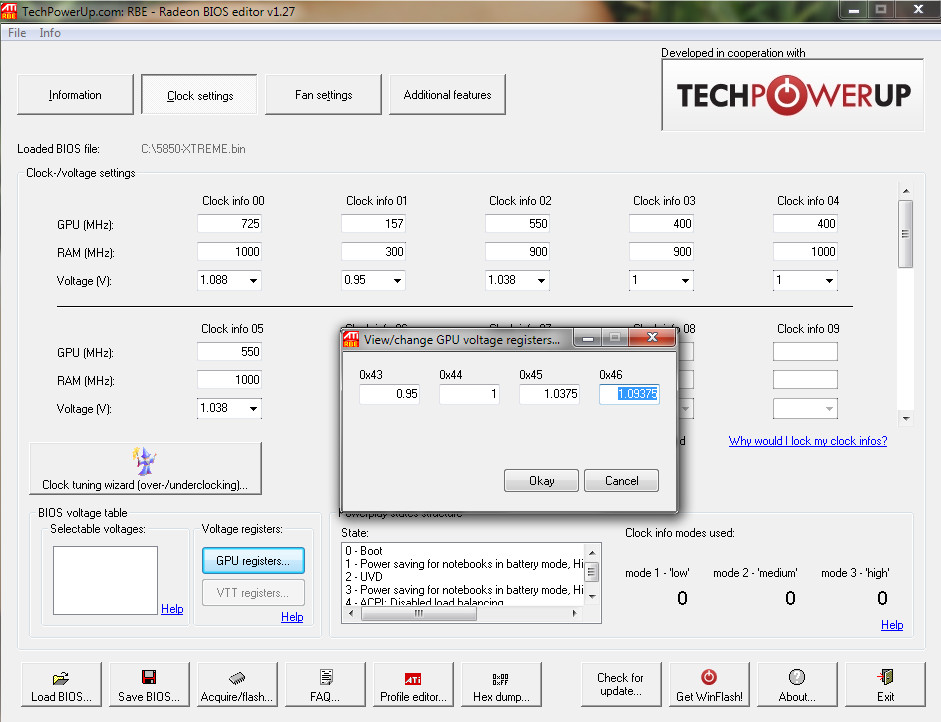Click clock settings vertical scrollbar down arrow

click(906, 418)
